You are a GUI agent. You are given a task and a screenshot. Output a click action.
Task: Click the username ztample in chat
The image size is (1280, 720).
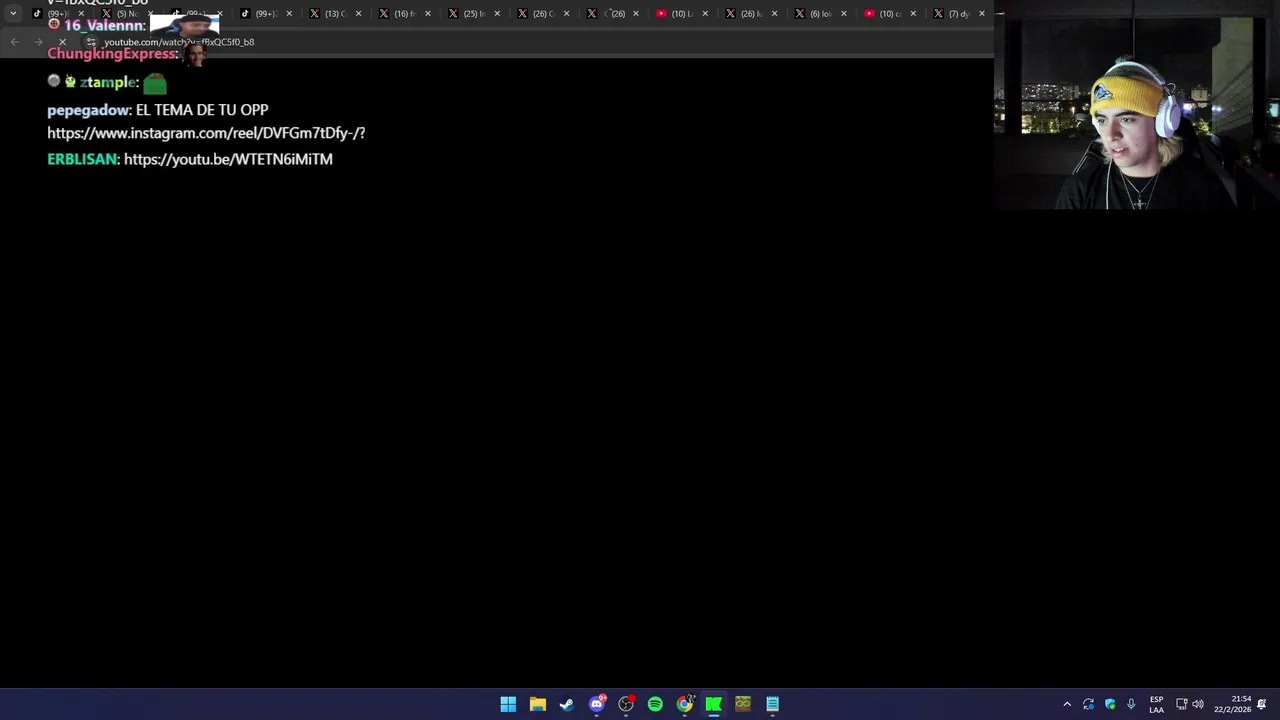coord(107,82)
